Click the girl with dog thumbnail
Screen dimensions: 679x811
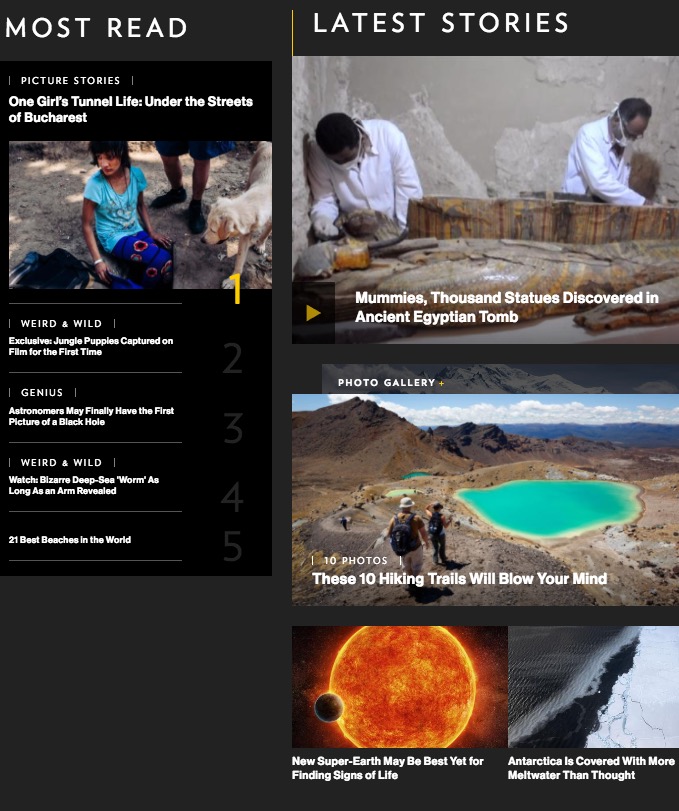(140, 215)
